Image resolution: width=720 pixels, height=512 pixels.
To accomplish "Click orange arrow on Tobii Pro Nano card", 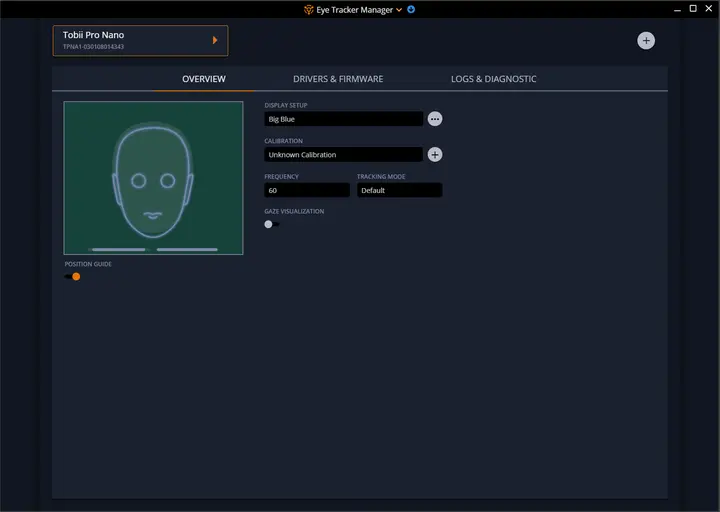I will point(214,40).
